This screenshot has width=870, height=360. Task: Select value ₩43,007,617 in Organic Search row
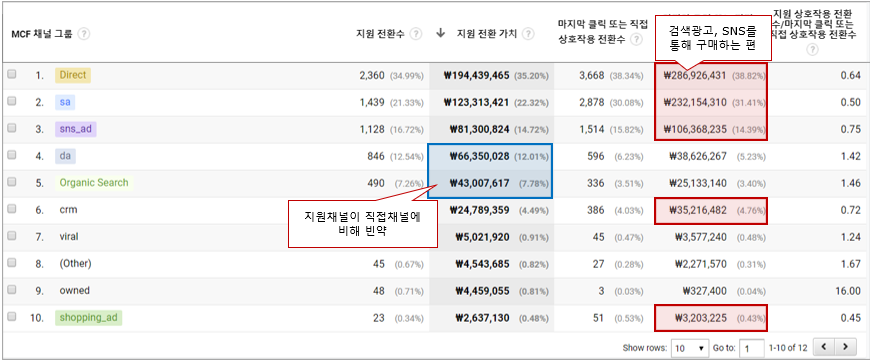point(479,182)
